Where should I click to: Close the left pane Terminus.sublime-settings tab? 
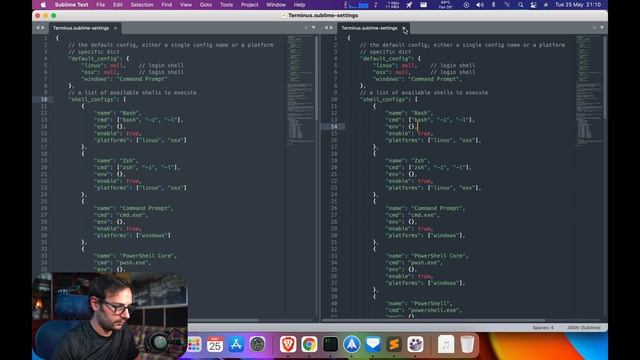coord(115,28)
